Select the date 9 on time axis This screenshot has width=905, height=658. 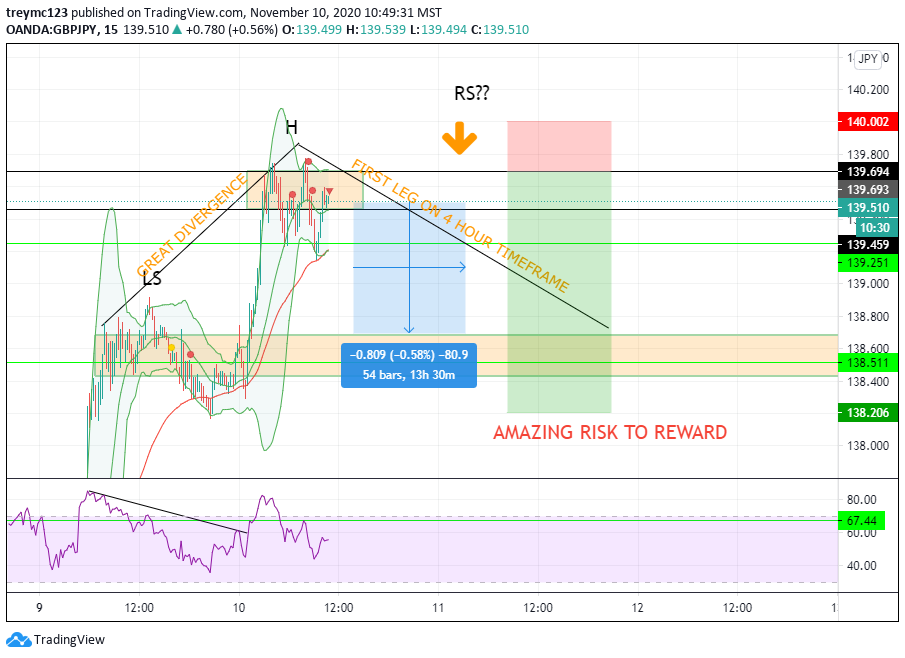tap(39, 608)
